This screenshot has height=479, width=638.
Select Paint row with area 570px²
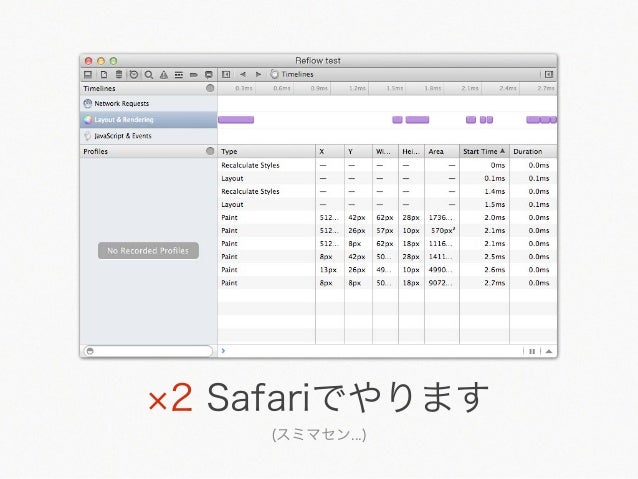pos(387,230)
